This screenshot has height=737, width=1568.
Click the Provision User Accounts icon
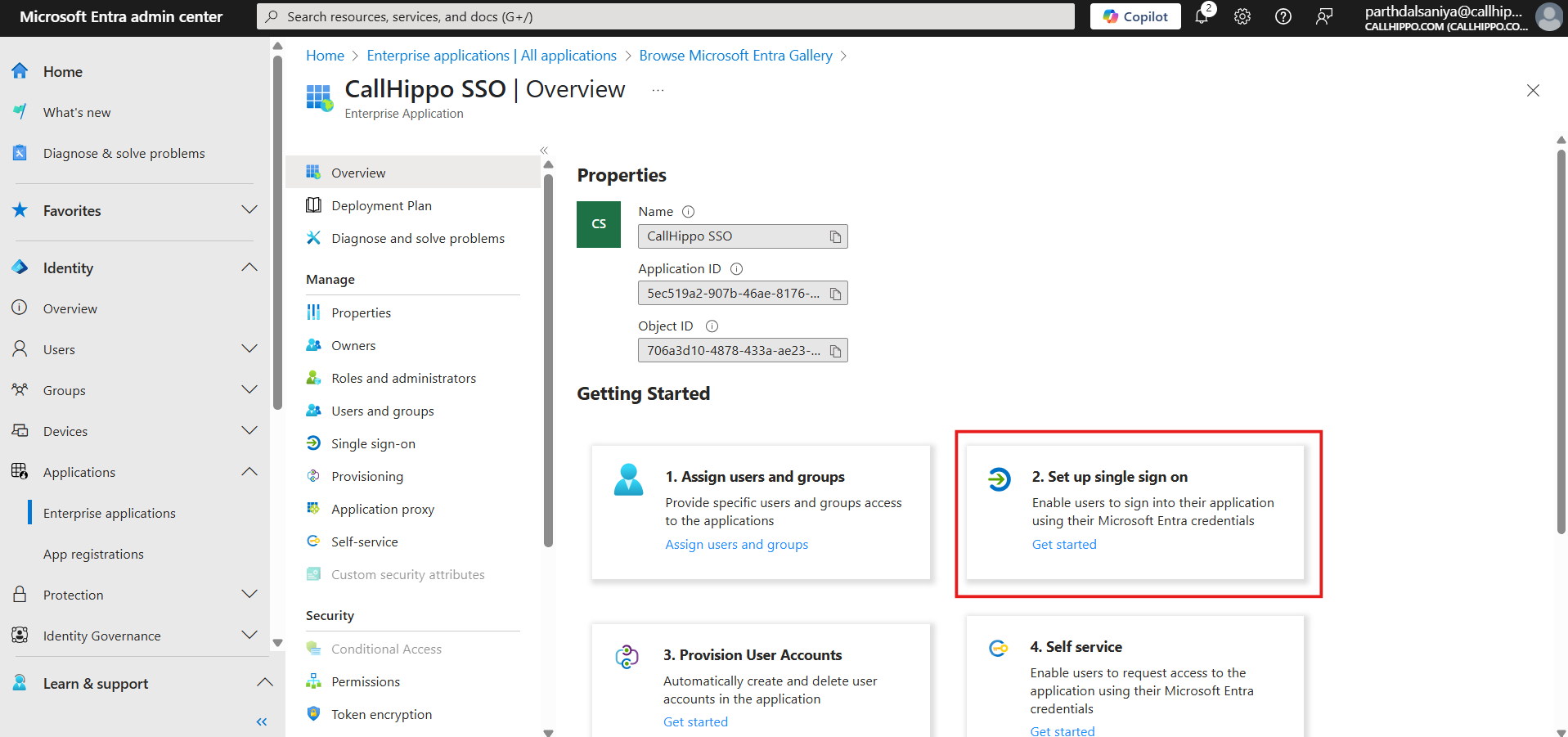click(627, 656)
